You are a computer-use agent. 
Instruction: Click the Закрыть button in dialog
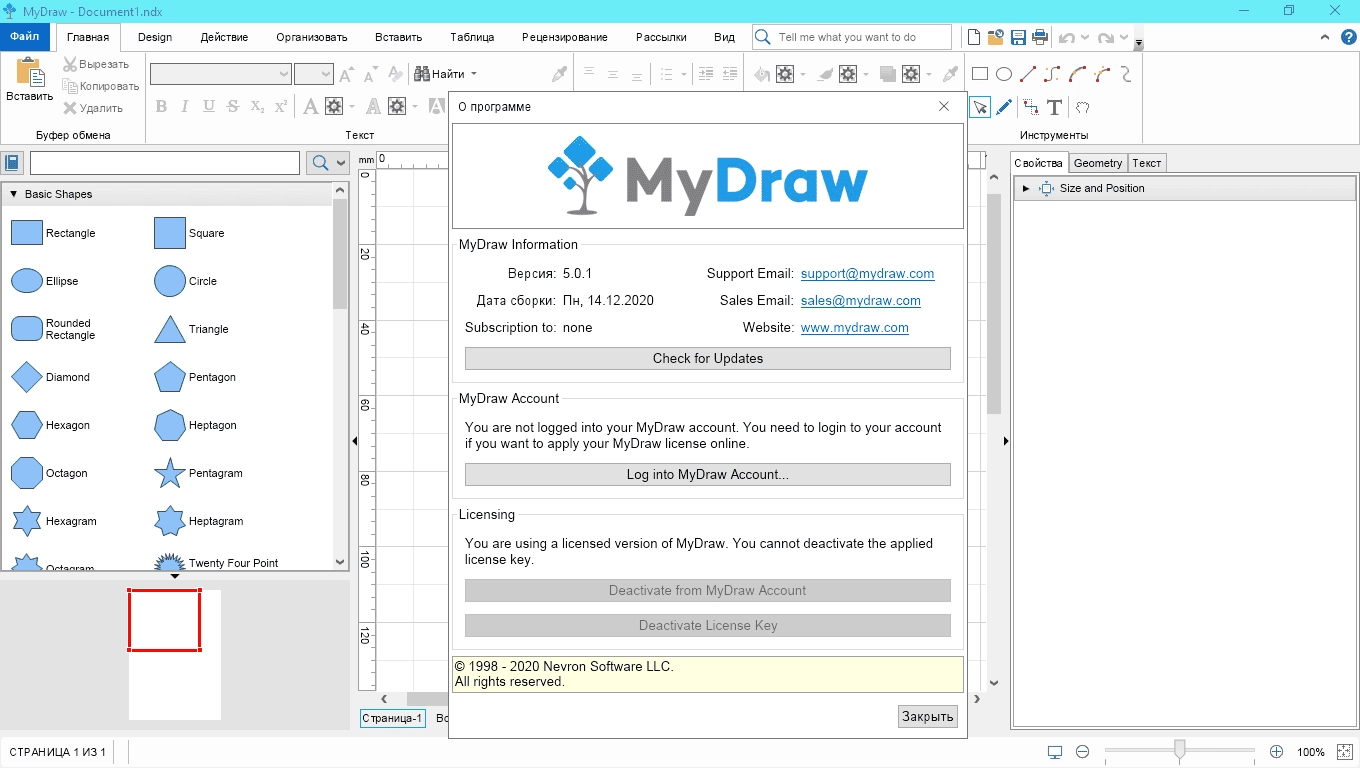928,716
